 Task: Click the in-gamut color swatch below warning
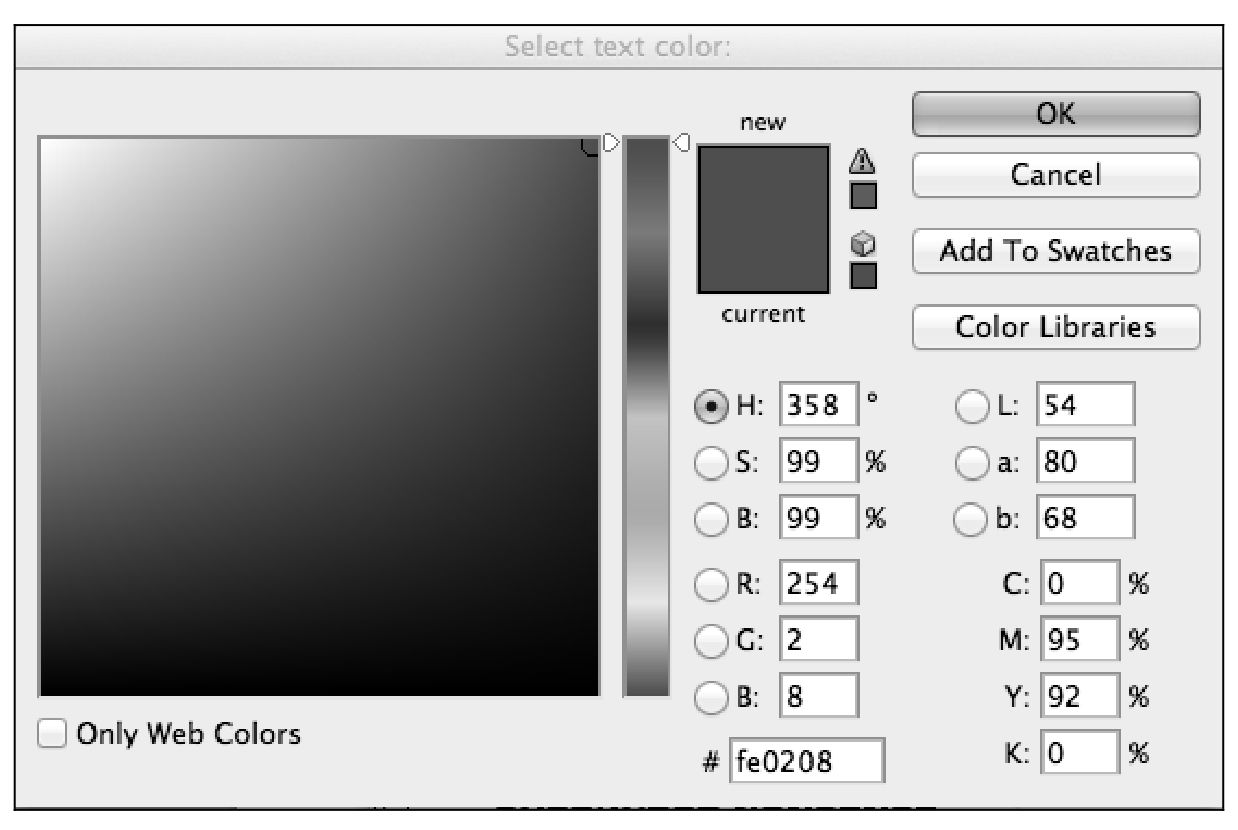[x=863, y=194]
